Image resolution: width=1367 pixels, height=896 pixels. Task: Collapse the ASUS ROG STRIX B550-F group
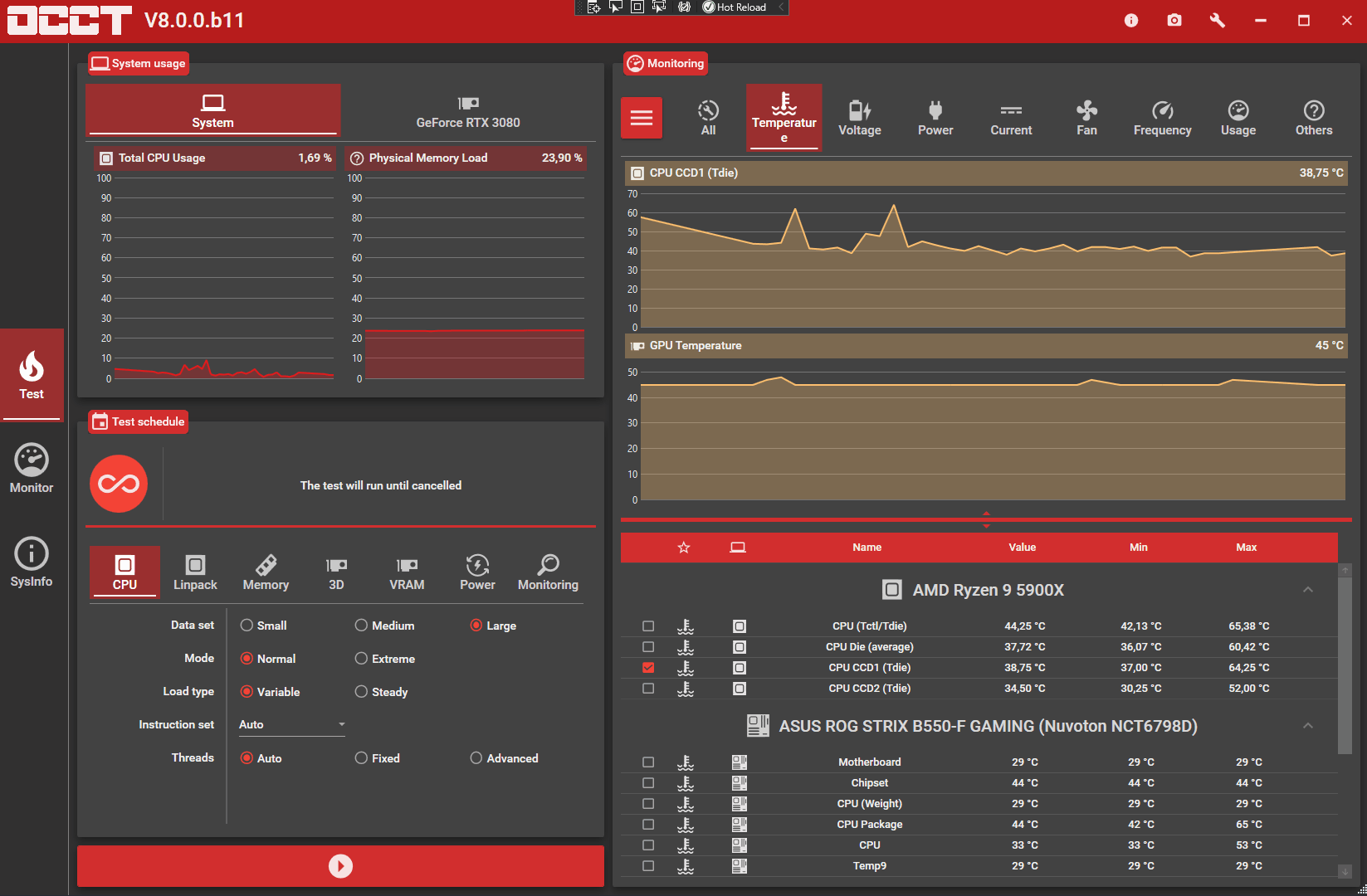[1307, 726]
